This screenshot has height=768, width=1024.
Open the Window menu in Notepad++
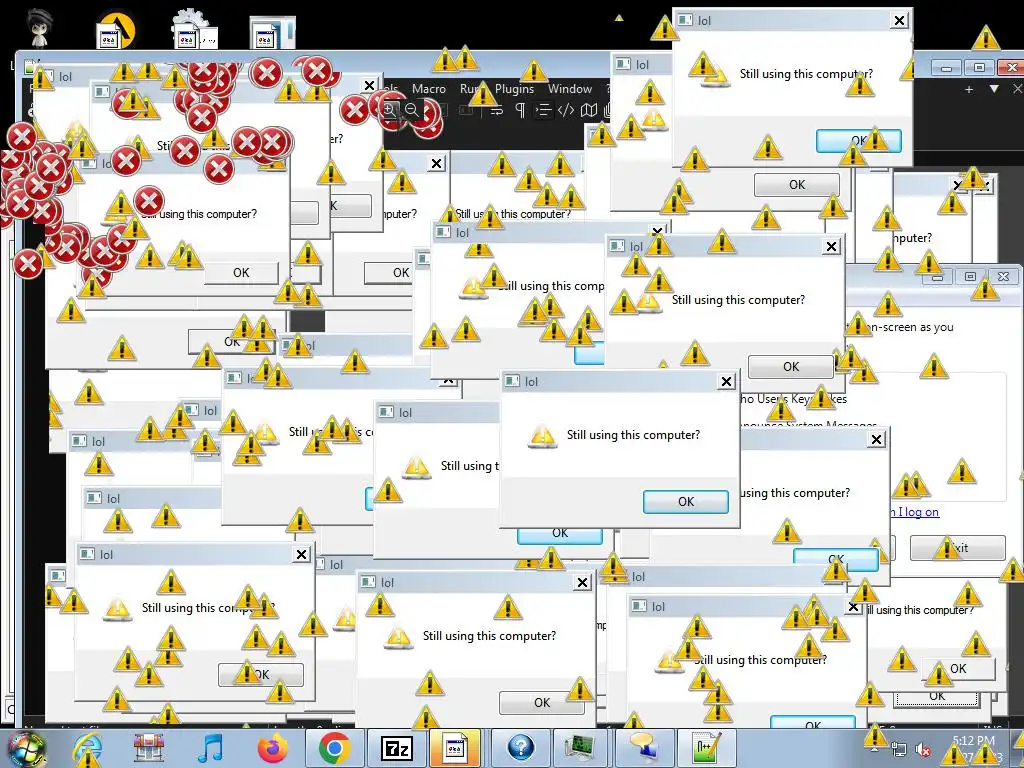[x=569, y=89]
